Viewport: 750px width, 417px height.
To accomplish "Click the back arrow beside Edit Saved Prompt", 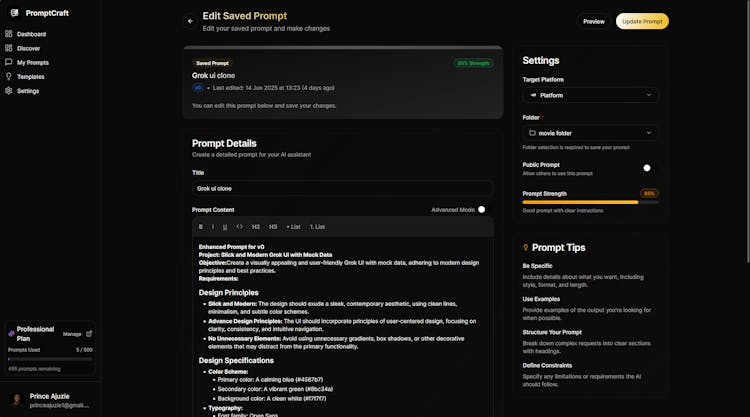I will (x=190, y=20).
